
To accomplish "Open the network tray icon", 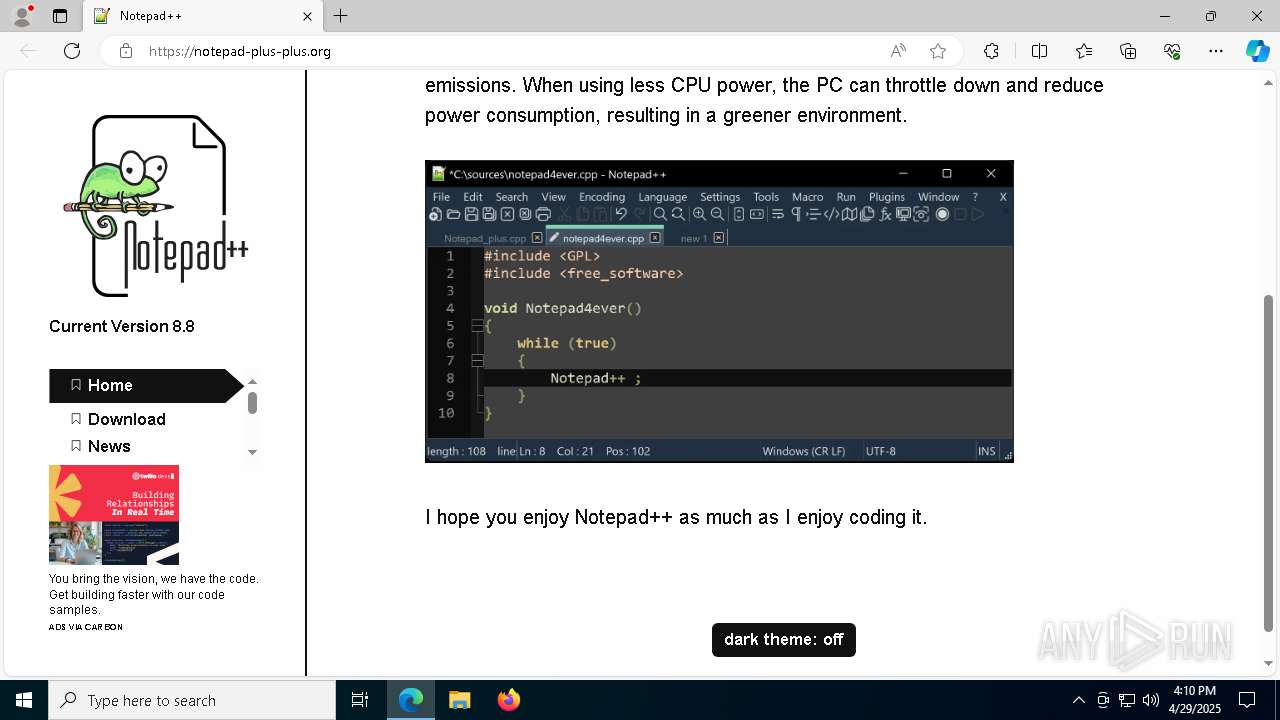I will coord(1126,700).
